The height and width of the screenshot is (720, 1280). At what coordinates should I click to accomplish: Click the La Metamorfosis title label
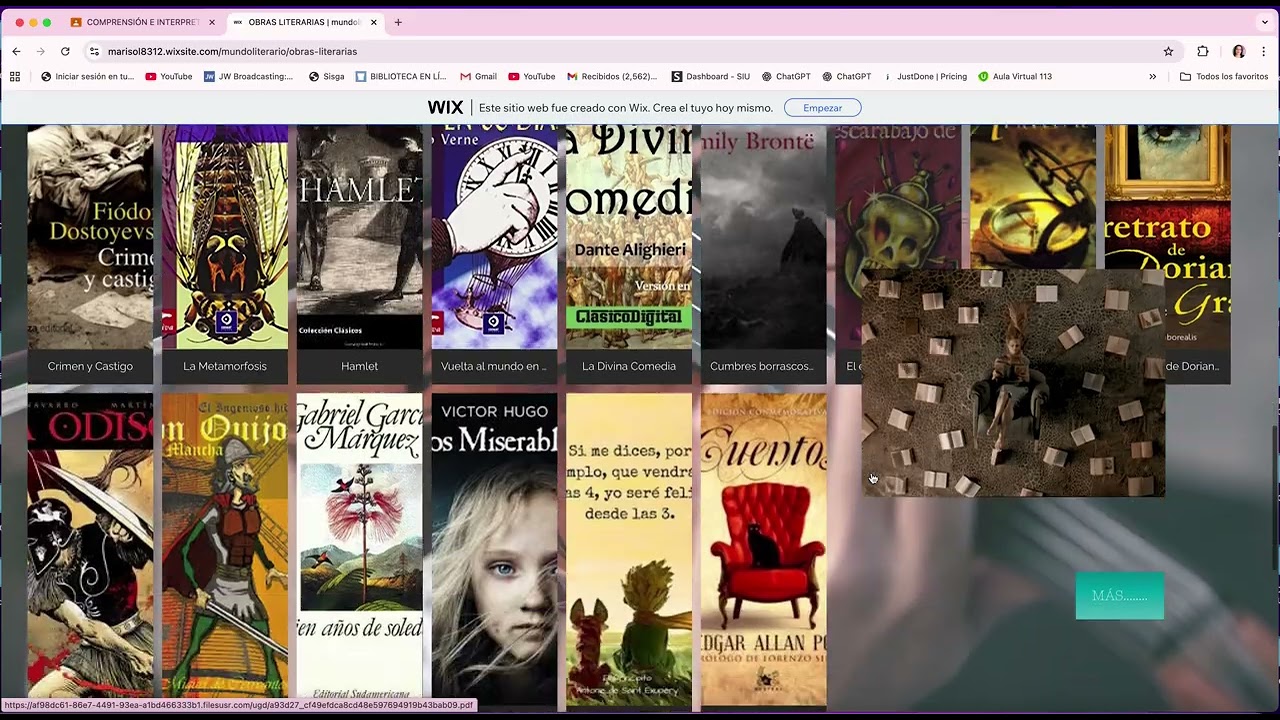coord(225,366)
